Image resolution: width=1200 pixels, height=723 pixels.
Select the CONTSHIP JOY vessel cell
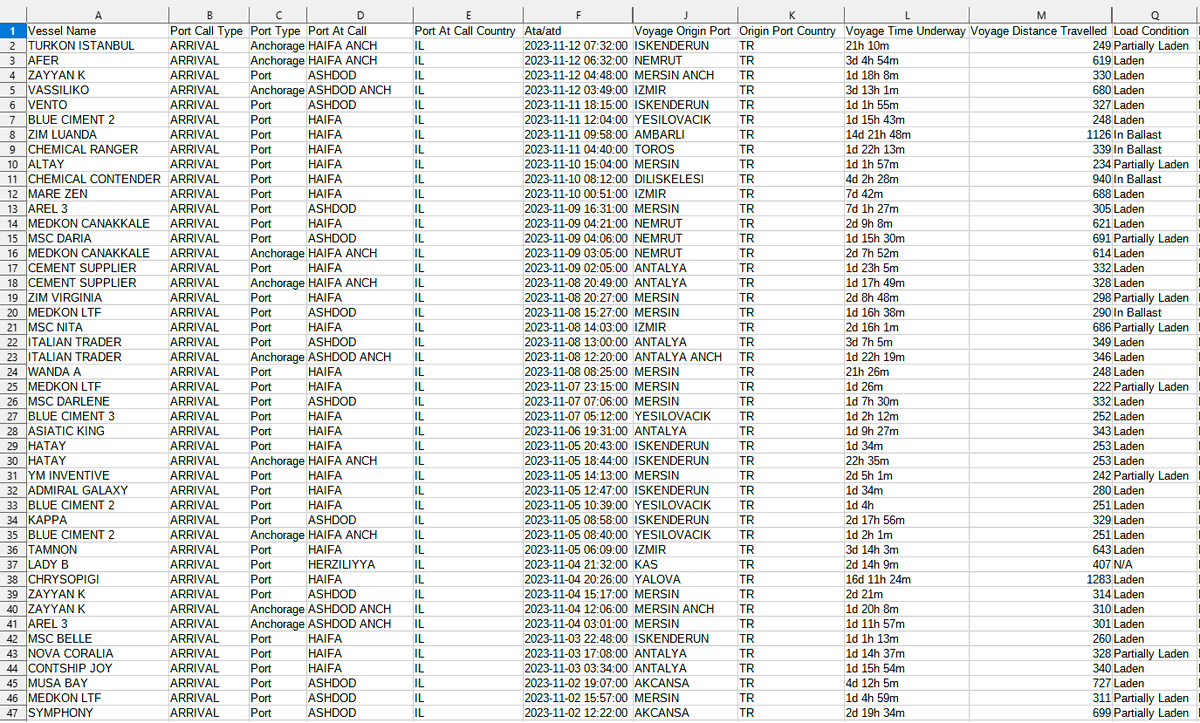97,668
